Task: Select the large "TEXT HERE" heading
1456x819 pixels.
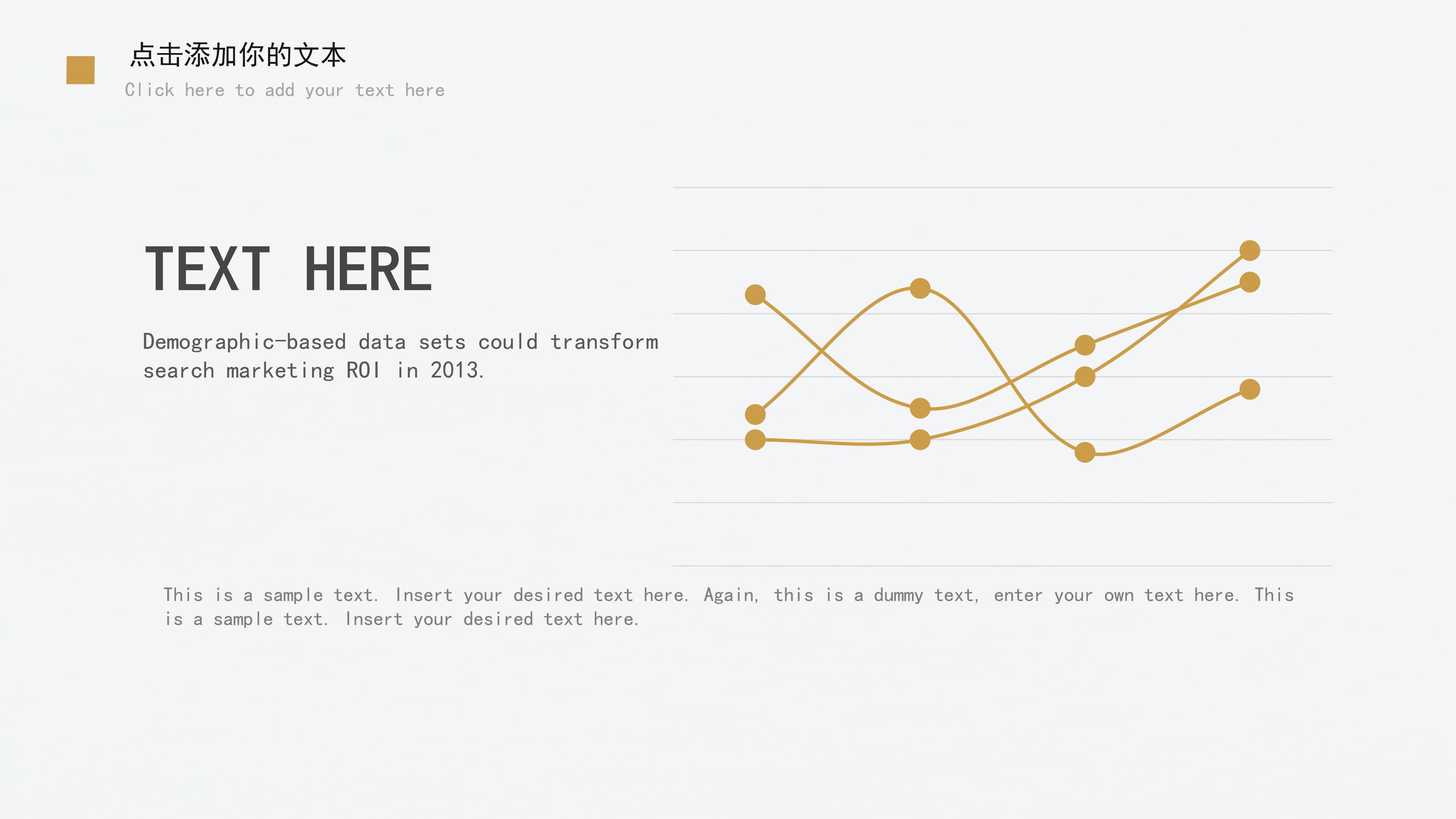Action: [288, 270]
